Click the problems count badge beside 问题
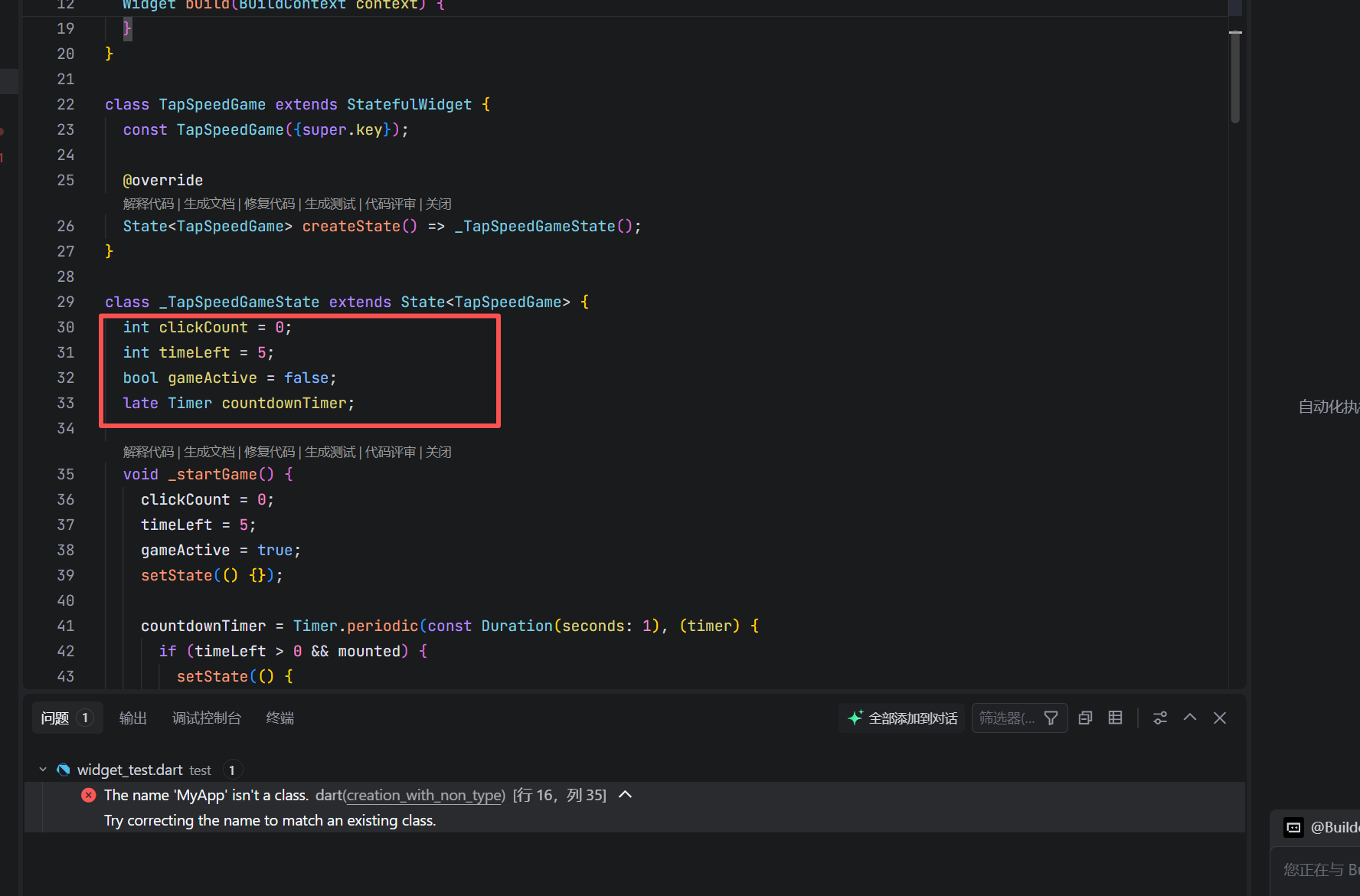The width and height of the screenshot is (1360, 896). tap(85, 718)
